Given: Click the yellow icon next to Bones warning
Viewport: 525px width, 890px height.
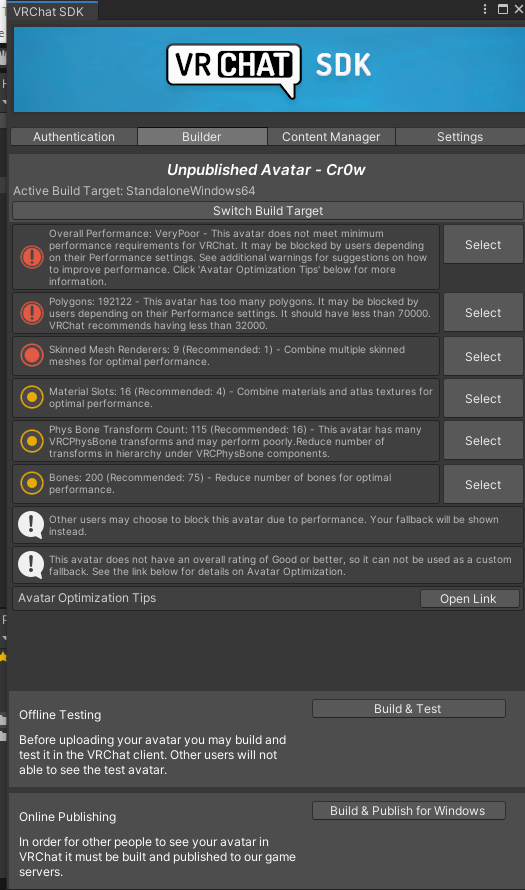Looking at the screenshot, I should tap(32, 483).
